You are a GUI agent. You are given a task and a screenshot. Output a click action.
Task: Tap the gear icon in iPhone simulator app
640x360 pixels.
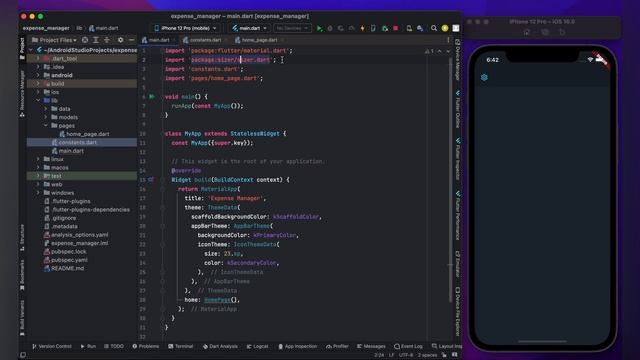(484, 77)
